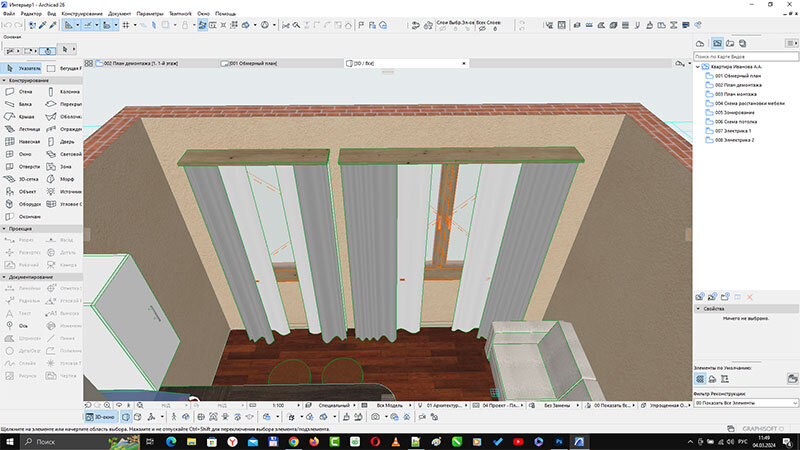Toggle the highlighted suspend groups button

202,25
